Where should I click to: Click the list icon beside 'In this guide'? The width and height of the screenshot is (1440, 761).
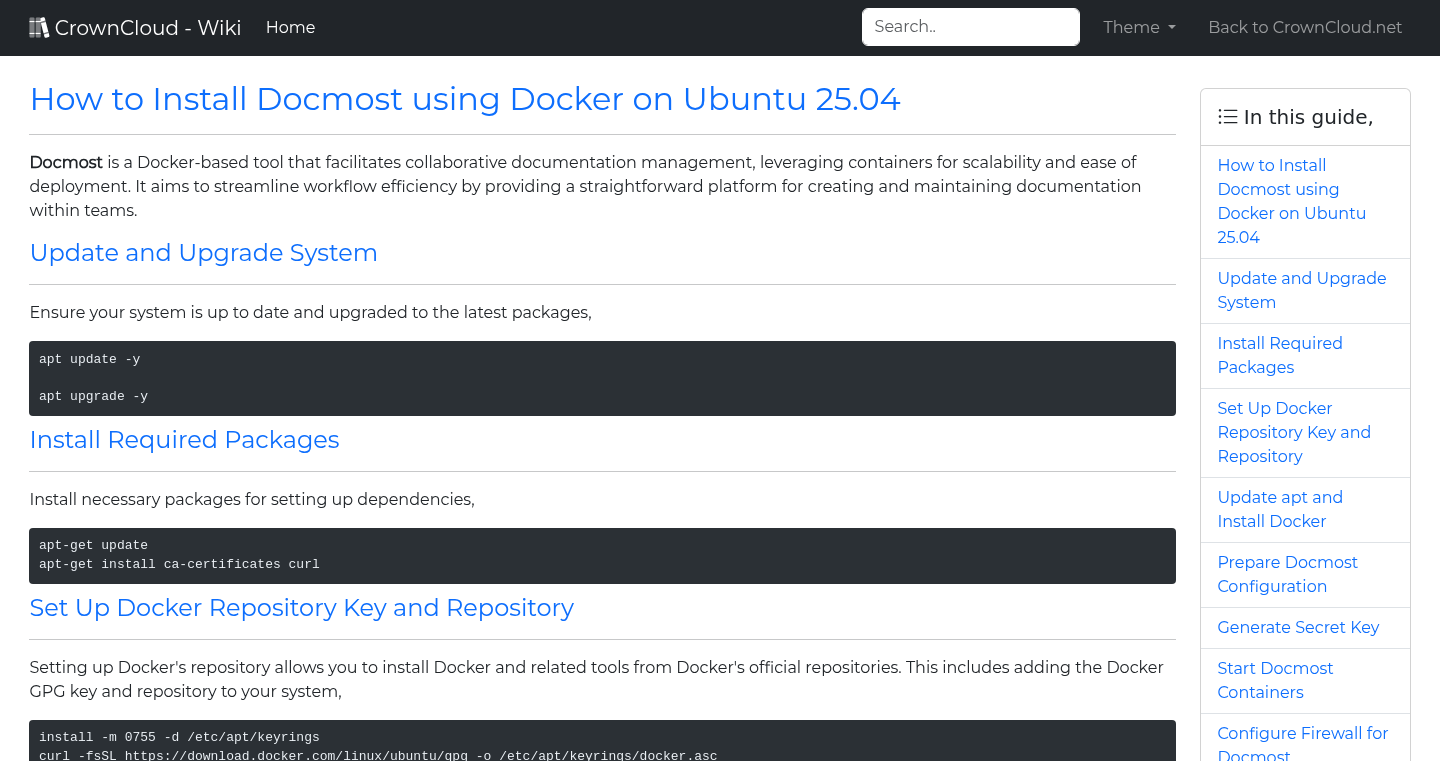click(x=1227, y=117)
